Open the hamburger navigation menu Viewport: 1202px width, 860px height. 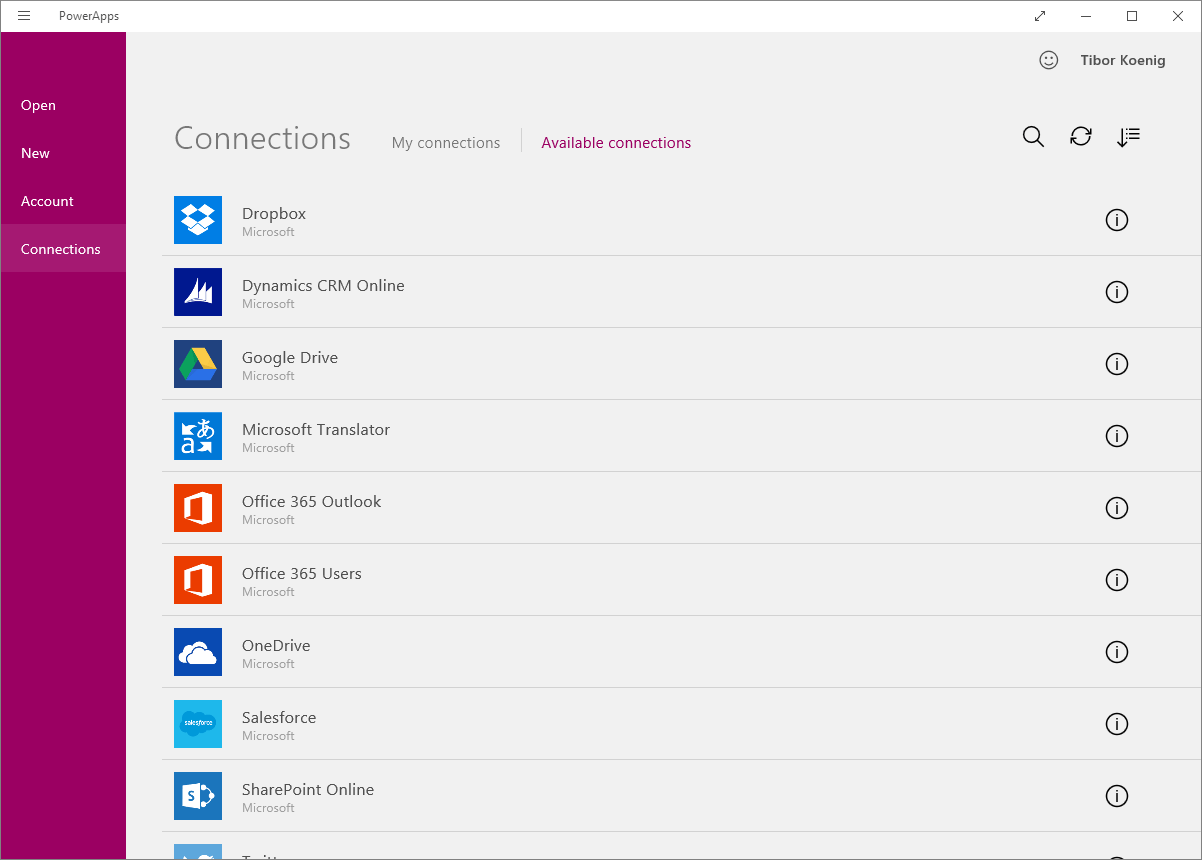(24, 16)
